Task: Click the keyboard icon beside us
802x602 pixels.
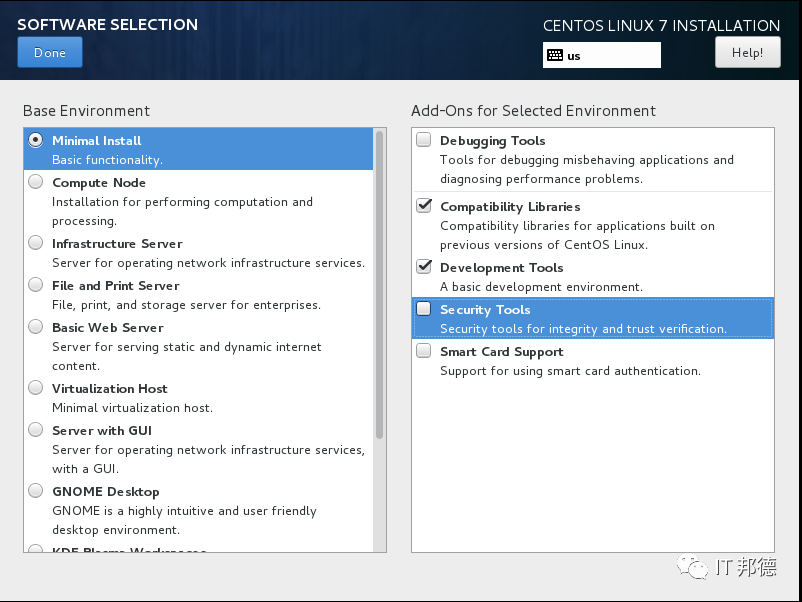Action: (555, 55)
